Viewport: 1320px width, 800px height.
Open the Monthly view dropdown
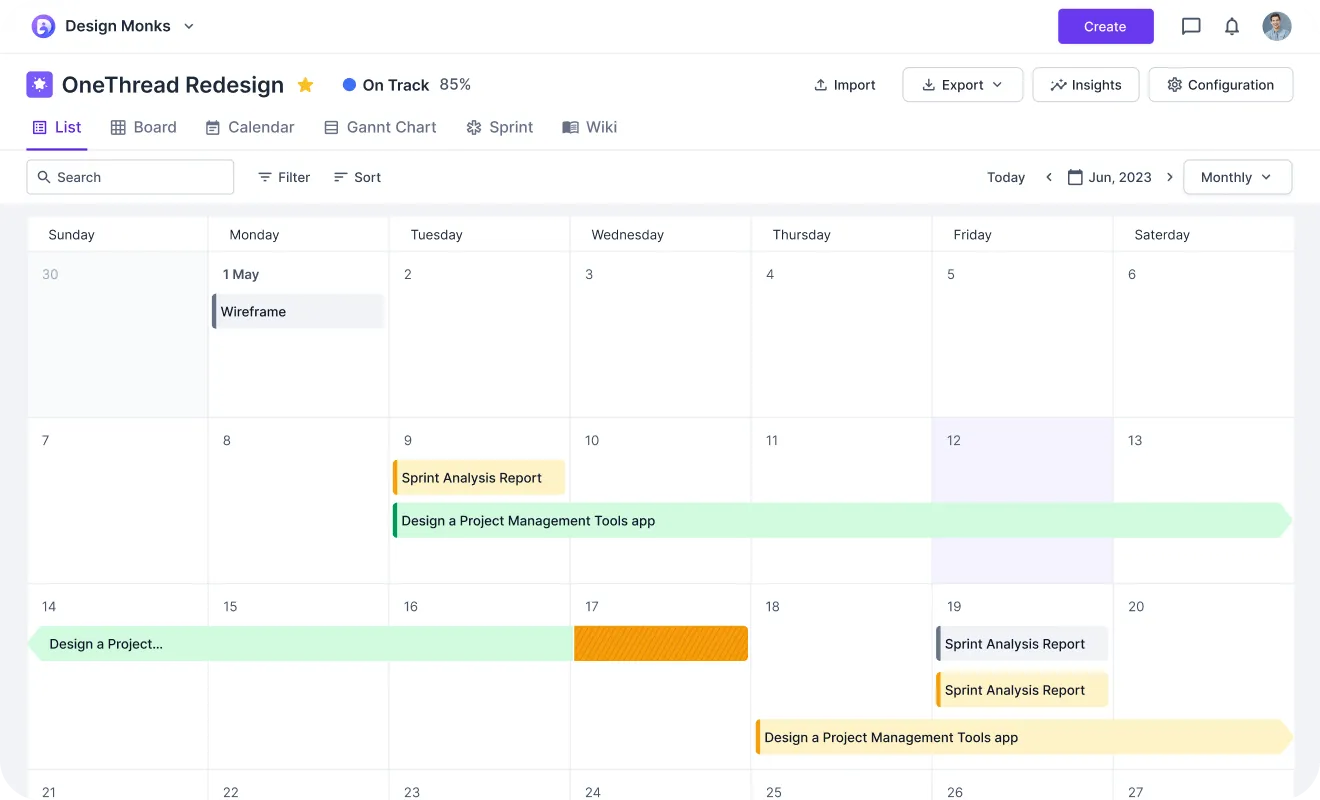click(x=1238, y=177)
